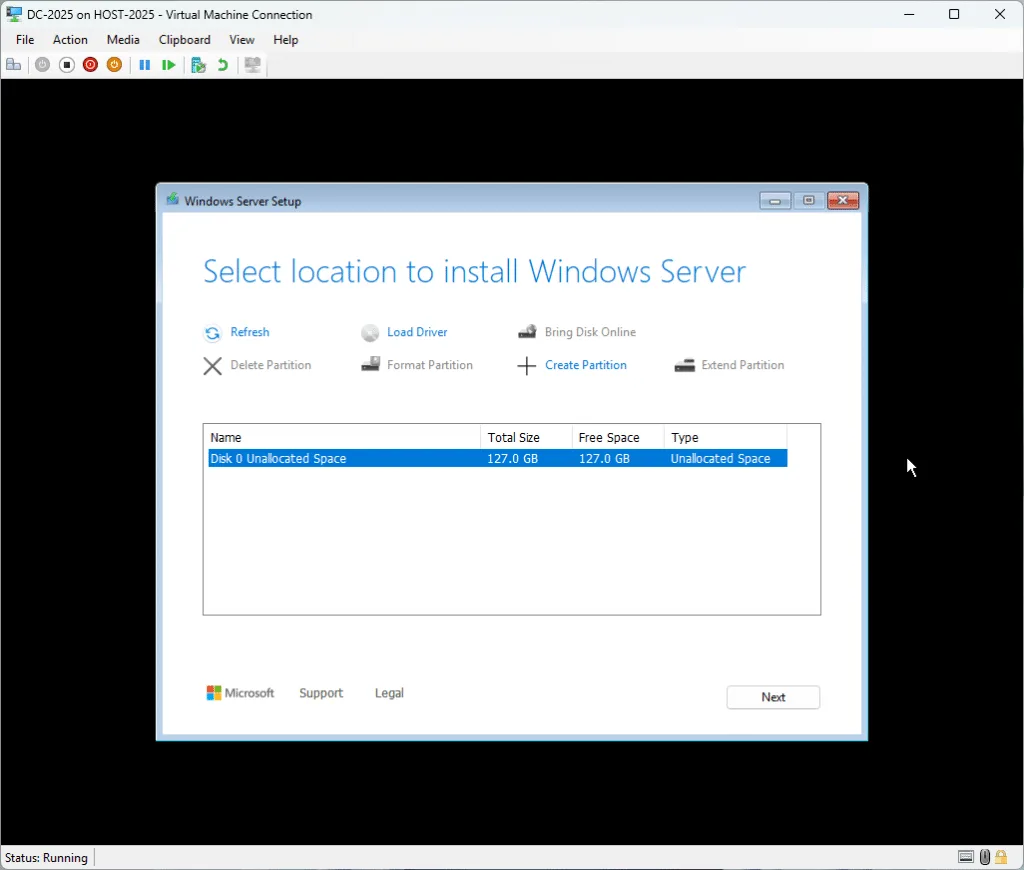Close the Windows Server Setup dialog
Screen dimensions: 1024x870
(x=842, y=201)
